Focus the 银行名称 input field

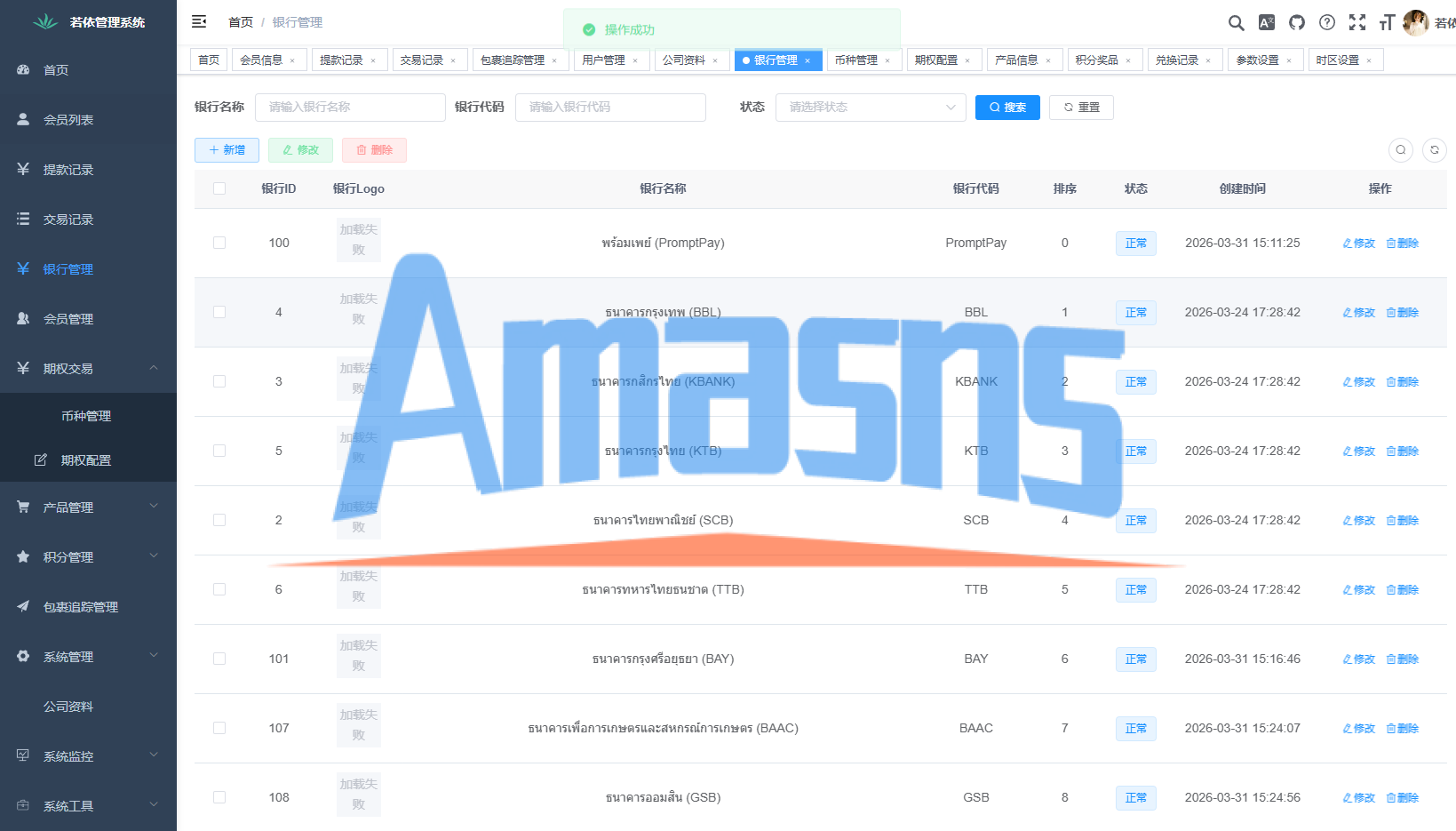click(350, 108)
